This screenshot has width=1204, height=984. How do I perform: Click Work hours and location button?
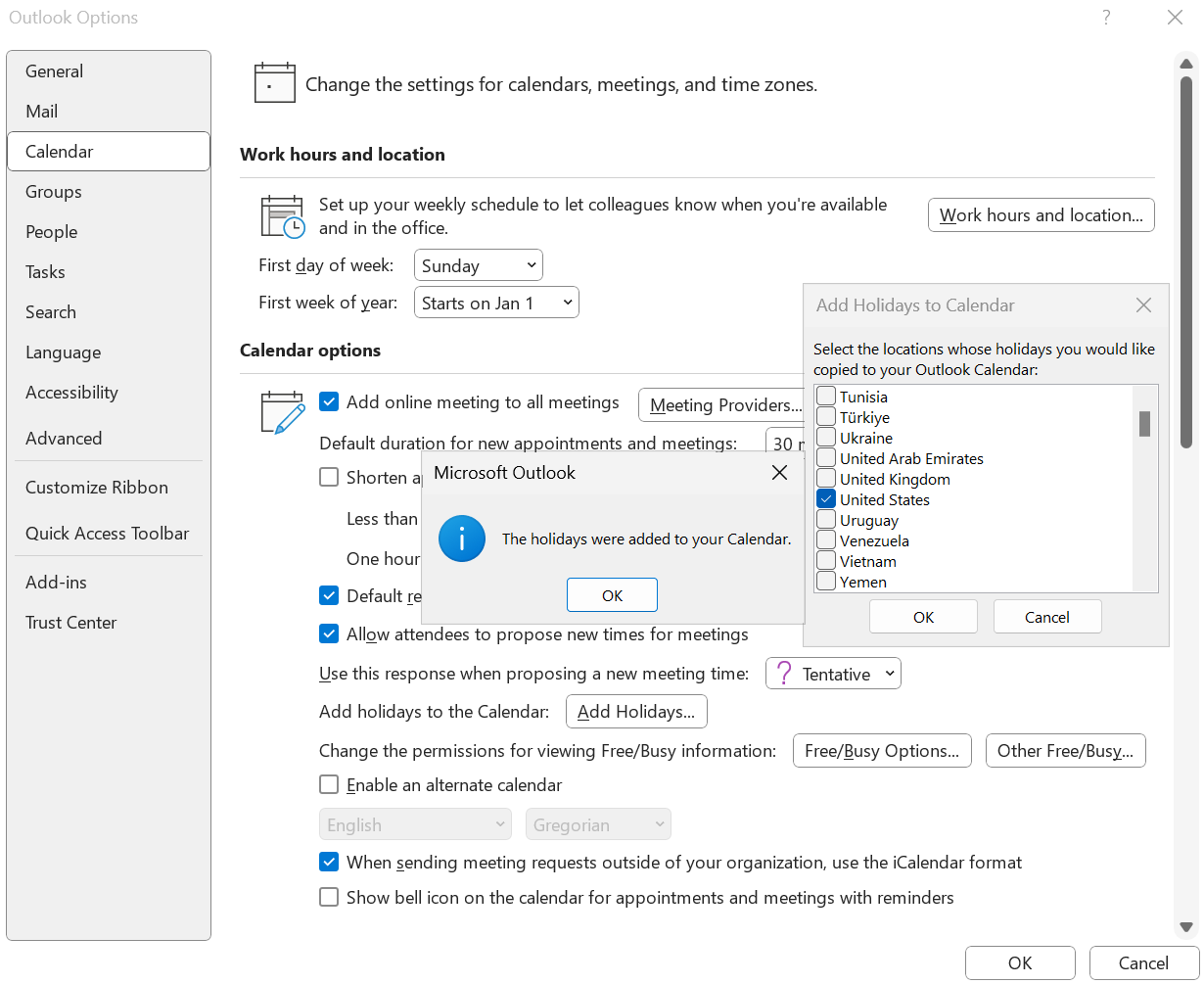tap(1042, 215)
